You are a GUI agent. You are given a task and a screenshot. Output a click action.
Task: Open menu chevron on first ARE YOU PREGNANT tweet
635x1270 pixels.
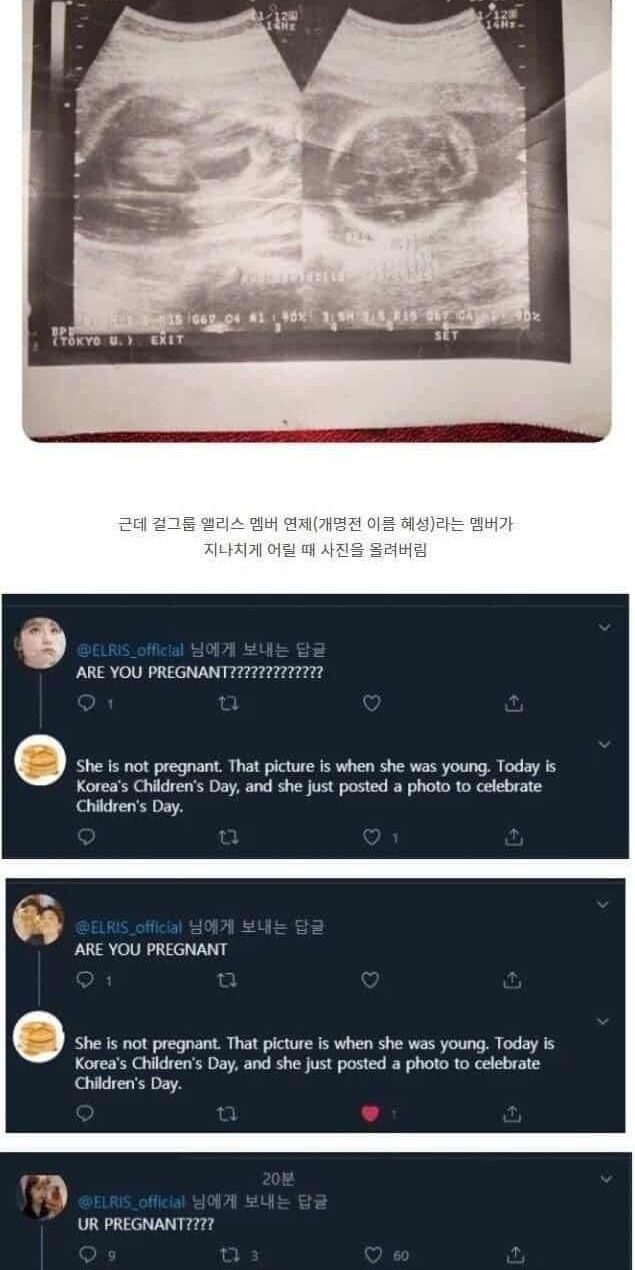pyautogui.click(x=603, y=628)
